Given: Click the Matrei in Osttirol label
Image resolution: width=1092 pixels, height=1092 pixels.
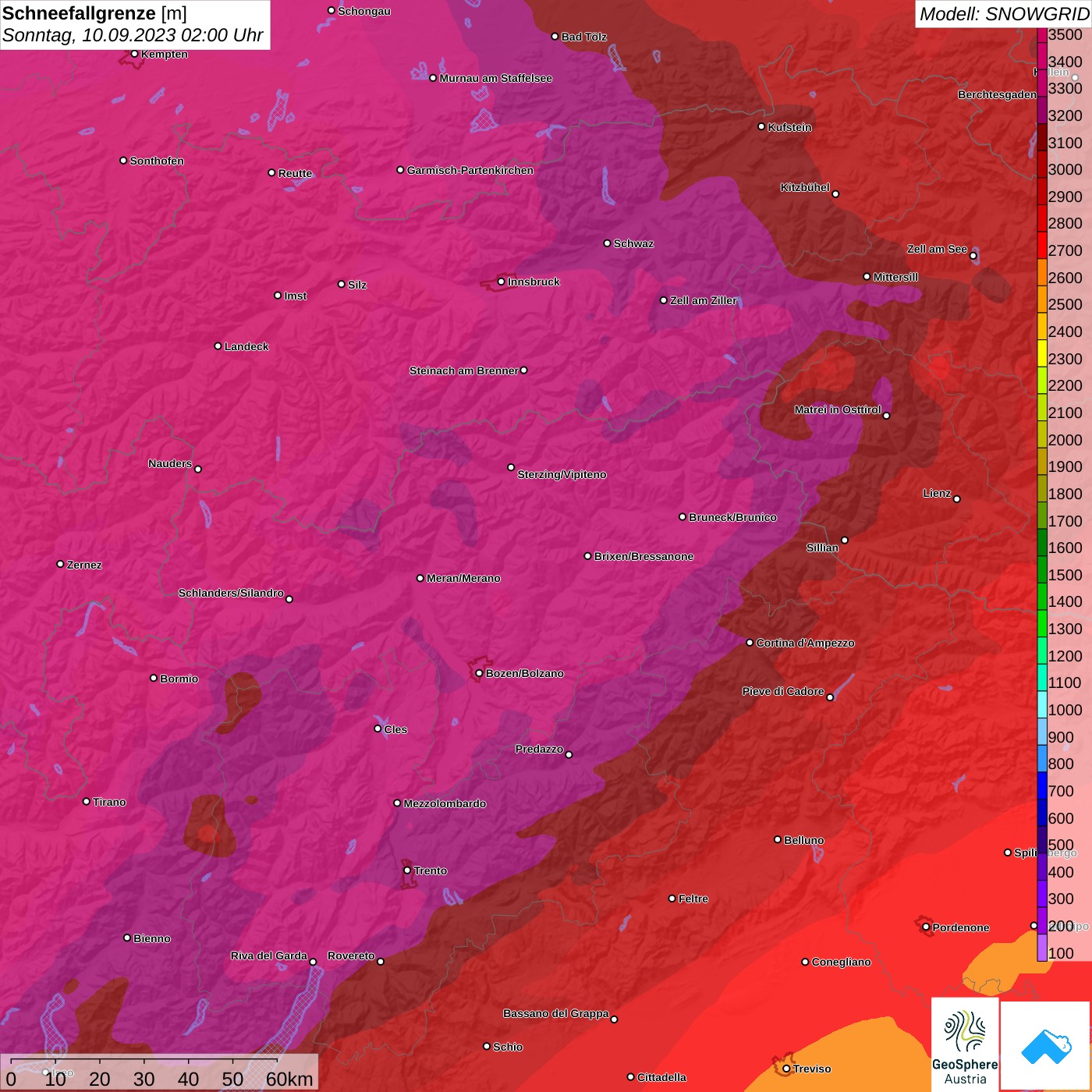Looking at the screenshot, I should 838,409.
